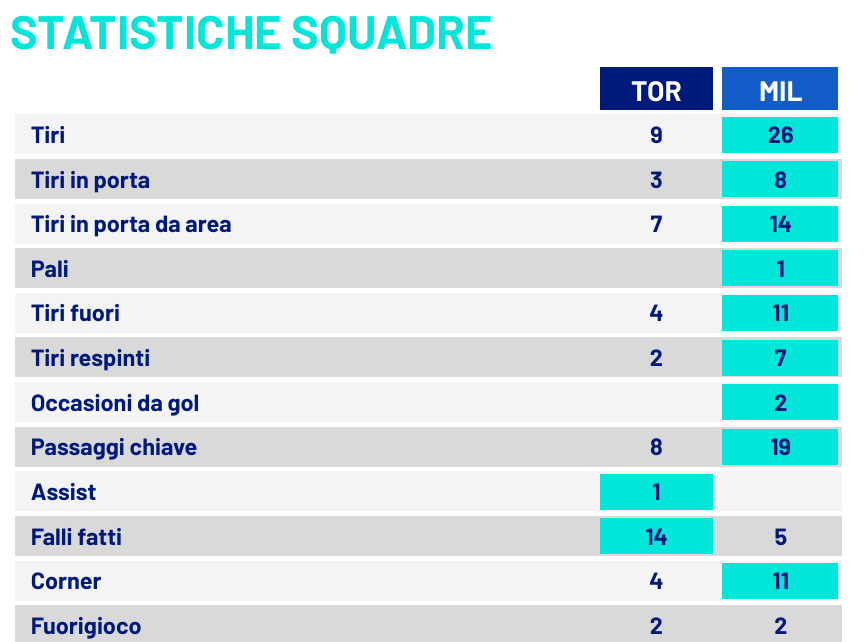Click the Fuorigioco row label
This screenshot has height=642, width=865.
[86, 627]
